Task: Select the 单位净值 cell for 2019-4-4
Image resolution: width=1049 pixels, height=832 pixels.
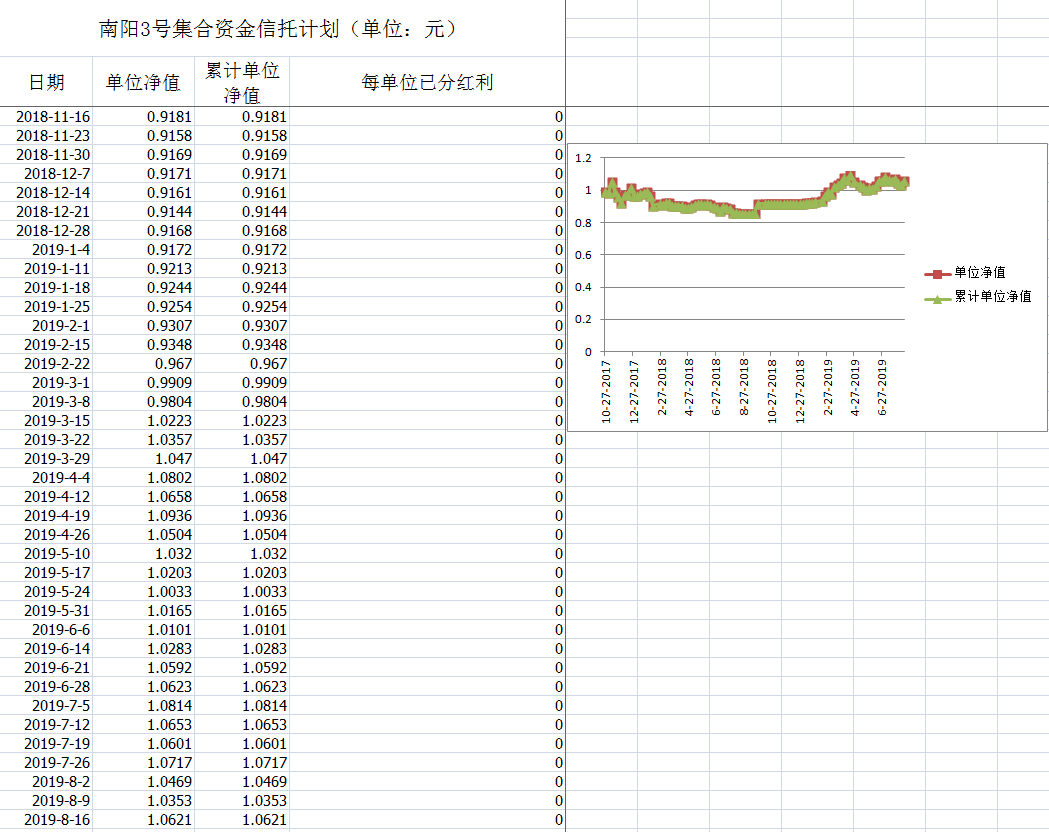Action: click(143, 478)
